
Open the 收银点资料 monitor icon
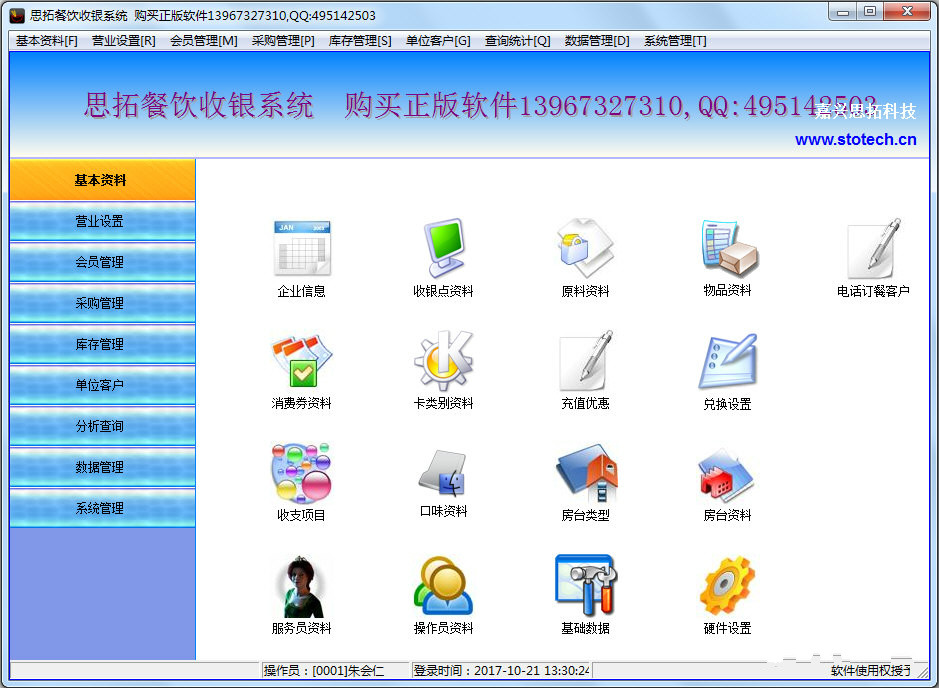(443, 248)
